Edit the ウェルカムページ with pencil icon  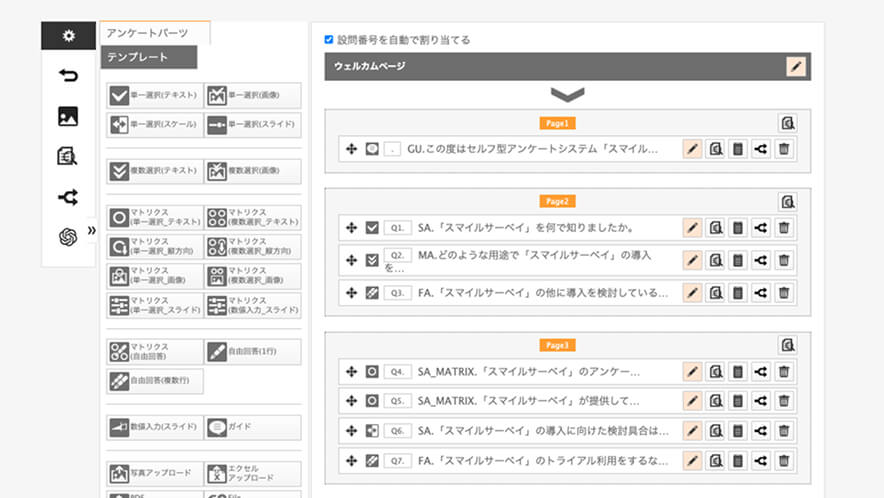(795, 67)
